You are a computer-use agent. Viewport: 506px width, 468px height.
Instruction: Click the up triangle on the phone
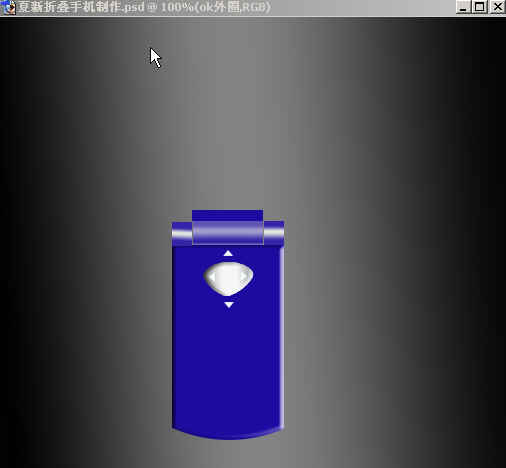pyautogui.click(x=228, y=253)
